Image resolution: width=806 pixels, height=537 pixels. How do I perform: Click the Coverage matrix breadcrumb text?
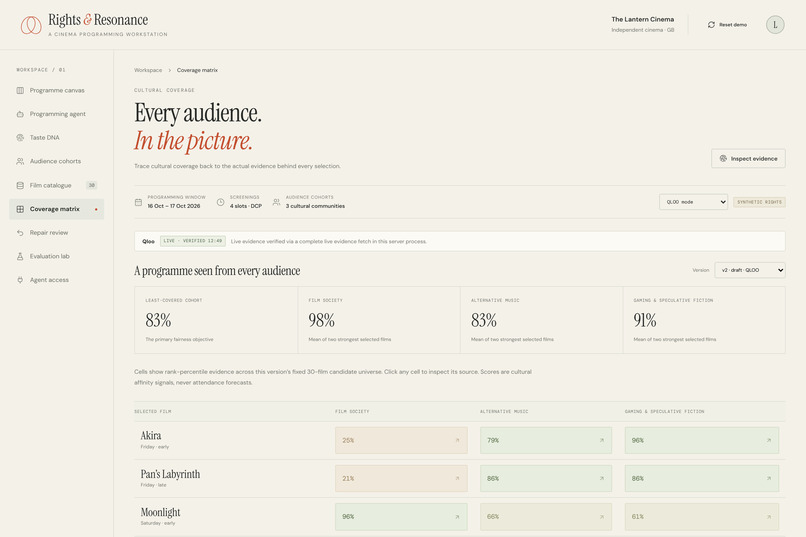point(197,70)
